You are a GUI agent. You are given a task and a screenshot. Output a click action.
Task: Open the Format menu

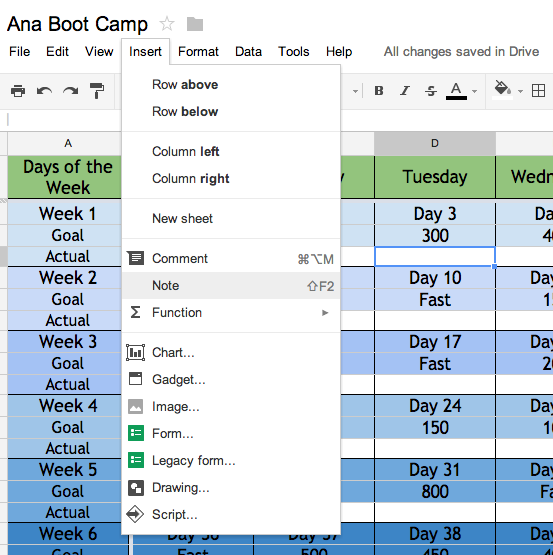[198, 52]
